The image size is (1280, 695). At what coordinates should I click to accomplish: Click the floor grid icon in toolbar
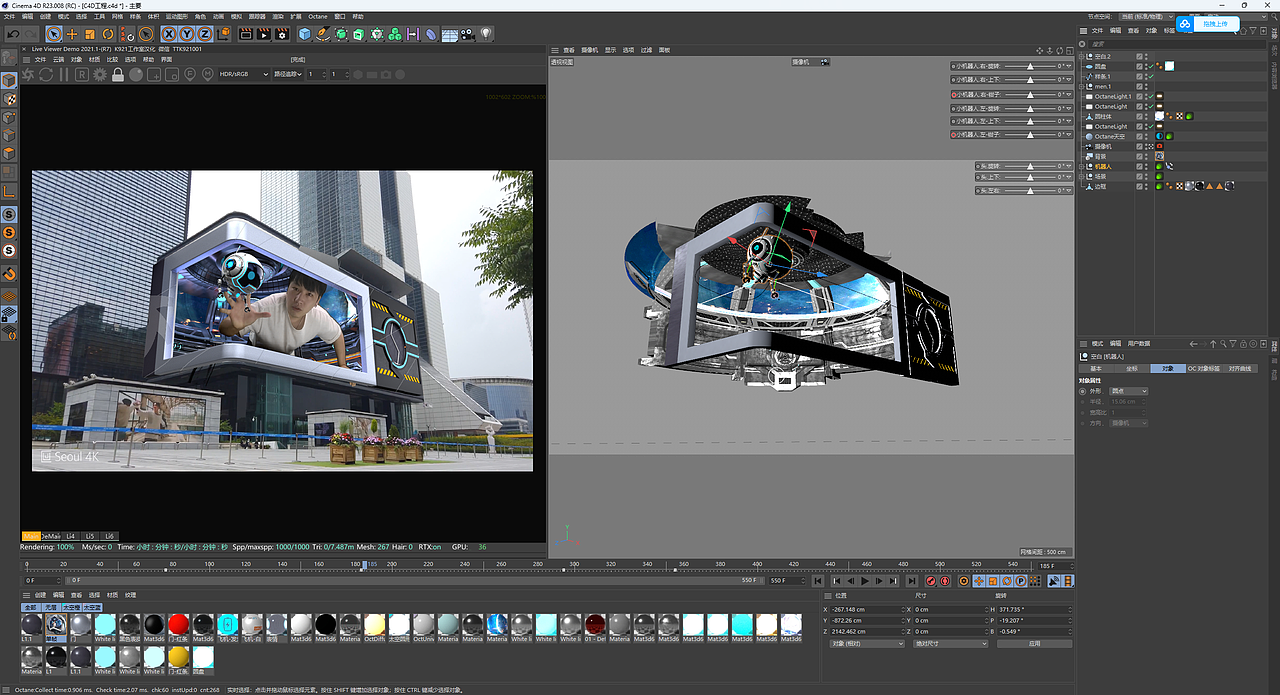[450, 34]
